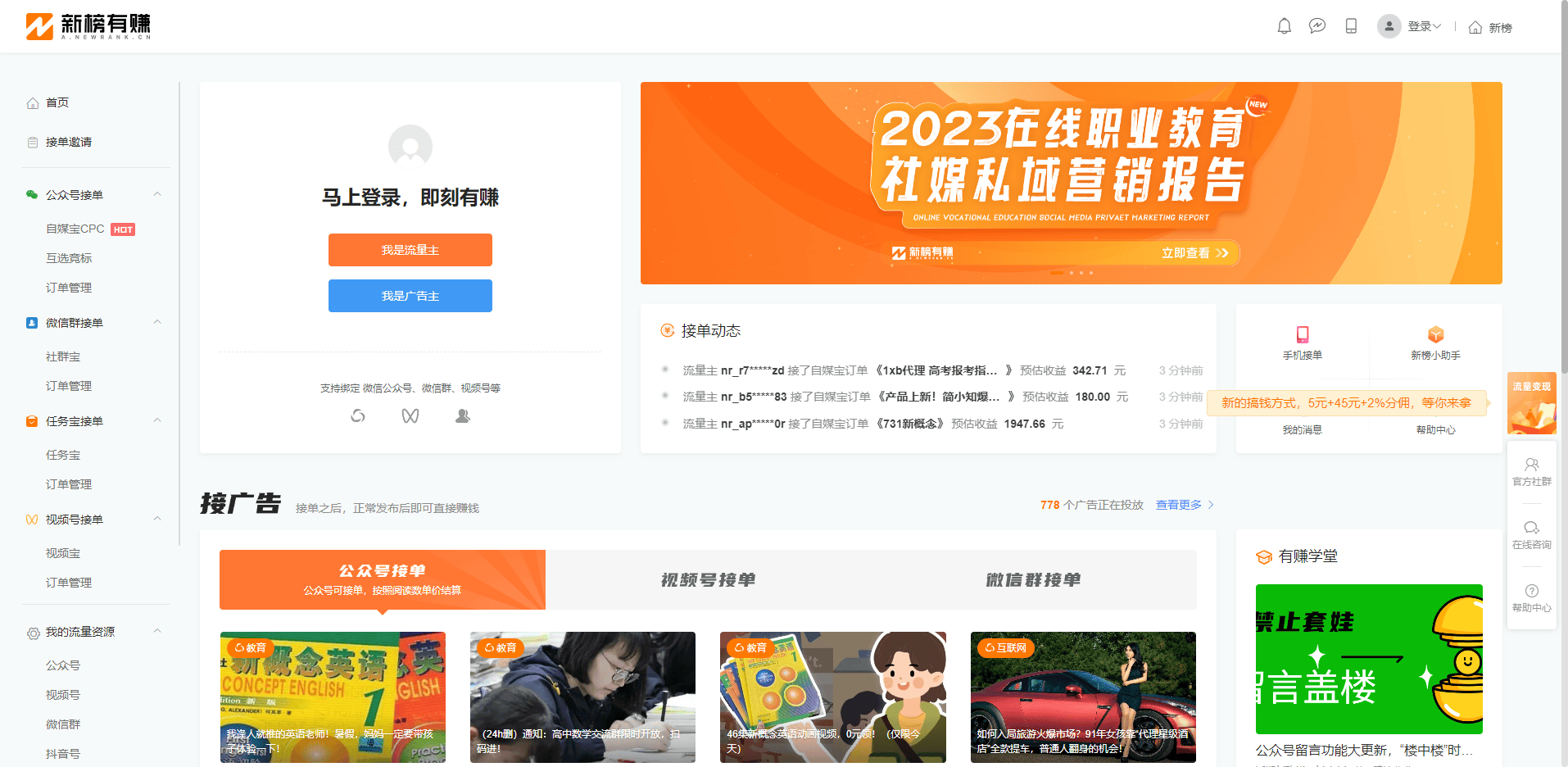Viewport: 1568px width, 767px height.
Task: Select the WeChat official account binding icon
Action: 358,415
